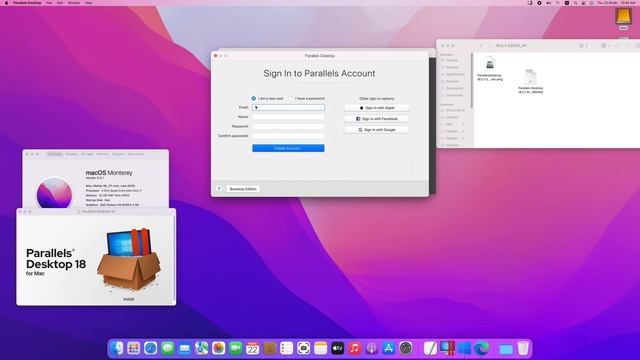This screenshot has height=360, width=640.
Task: Open the Window menu
Action: click(74, 3)
